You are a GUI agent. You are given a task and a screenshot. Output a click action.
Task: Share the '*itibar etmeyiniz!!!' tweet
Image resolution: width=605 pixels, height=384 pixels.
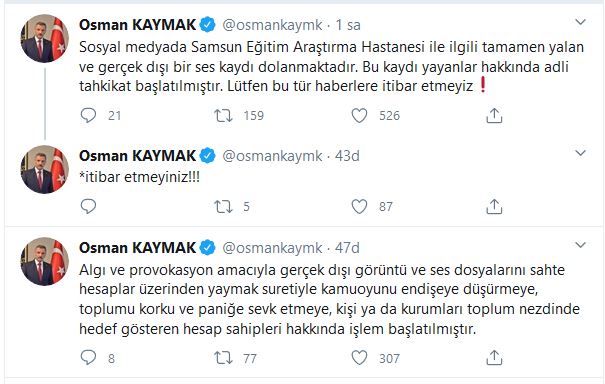[494, 206]
